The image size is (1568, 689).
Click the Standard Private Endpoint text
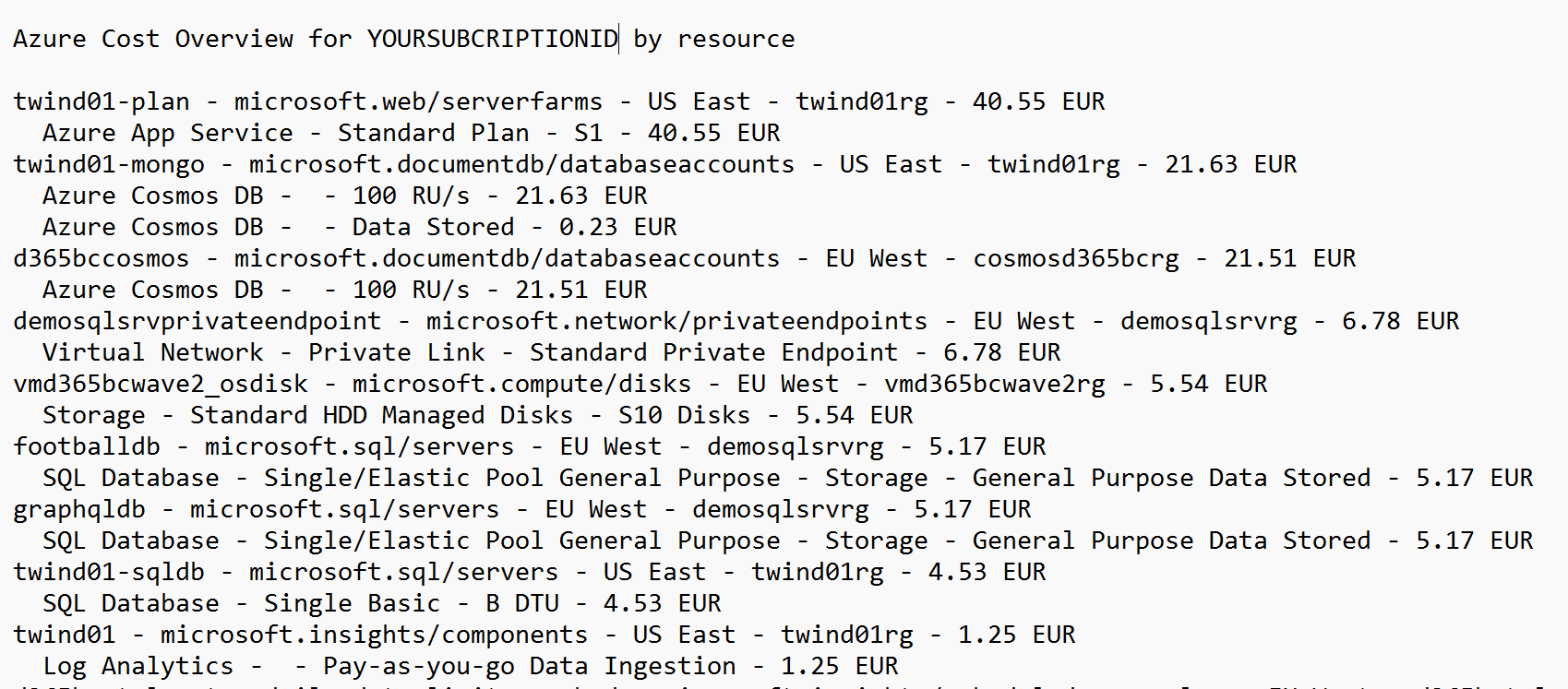[713, 352]
